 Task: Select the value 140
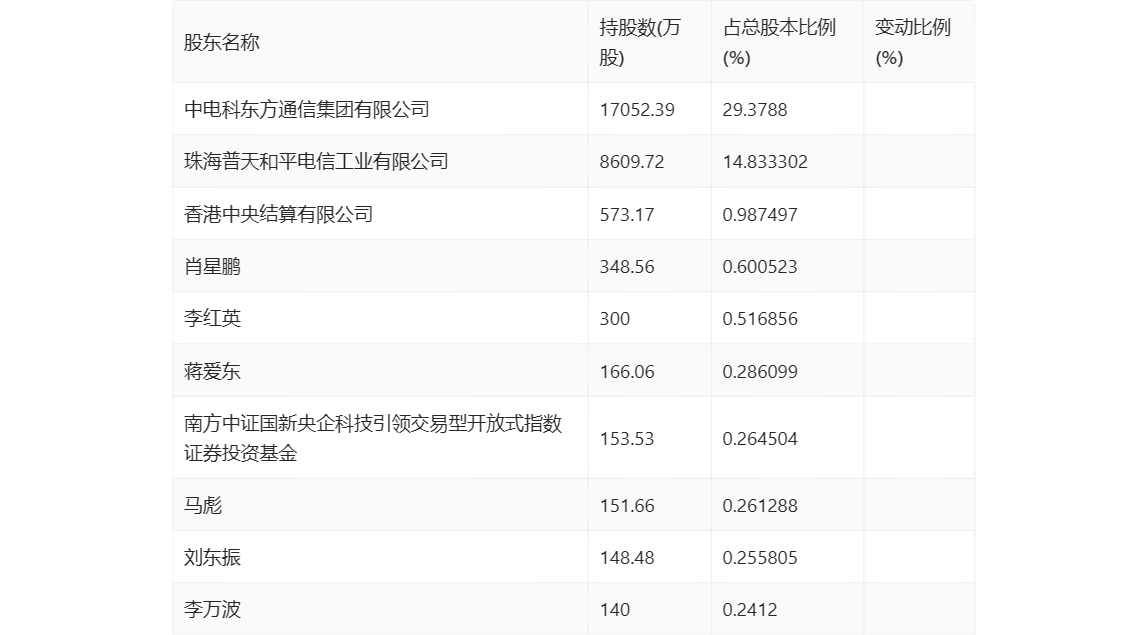coord(614,609)
